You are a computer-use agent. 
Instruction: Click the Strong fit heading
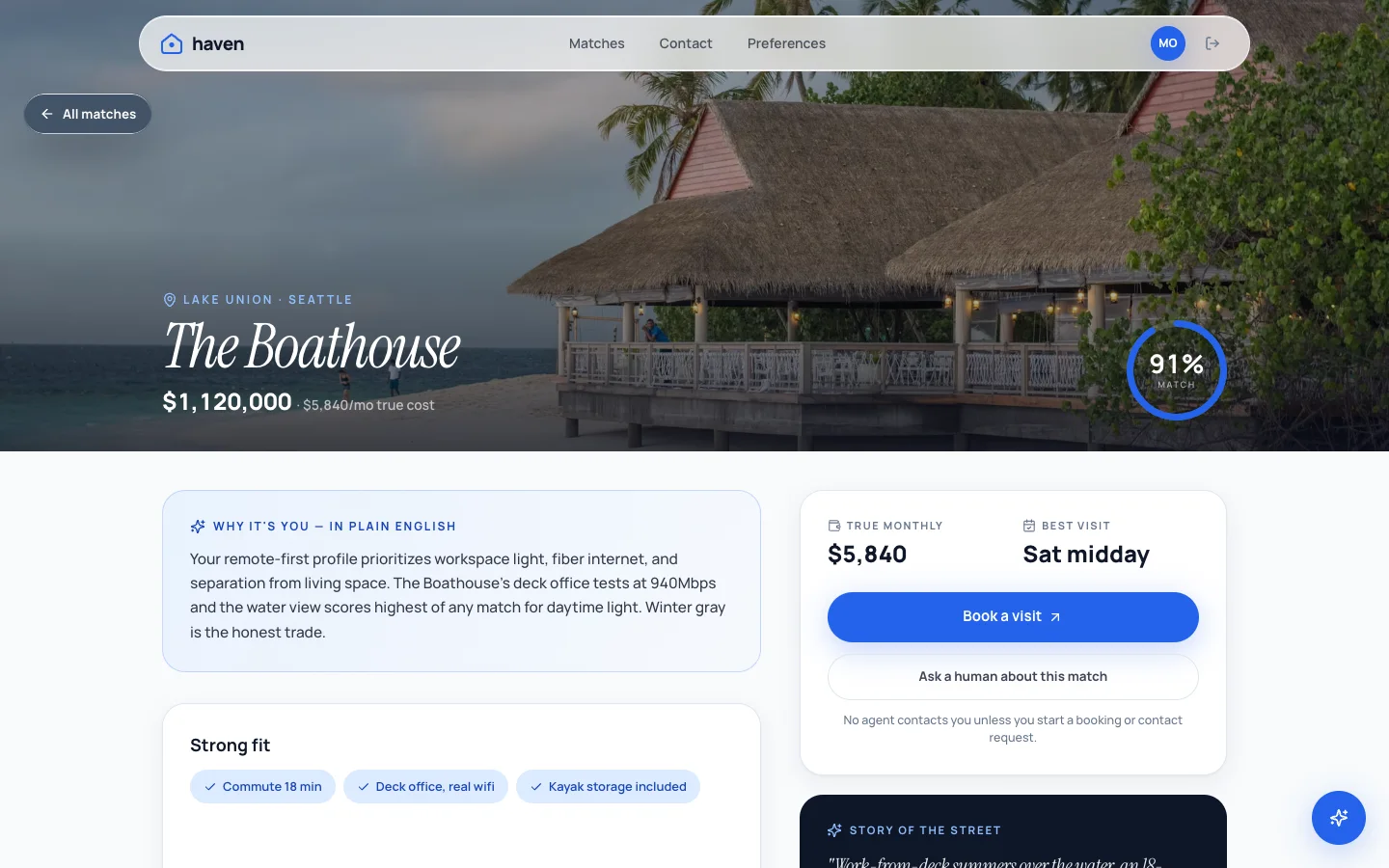(x=230, y=746)
